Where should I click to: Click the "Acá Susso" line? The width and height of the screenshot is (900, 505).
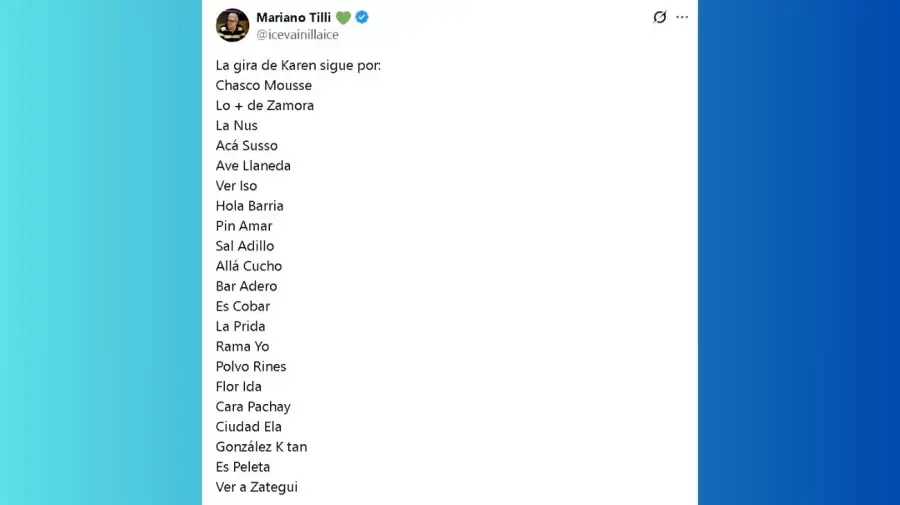(246, 145)
